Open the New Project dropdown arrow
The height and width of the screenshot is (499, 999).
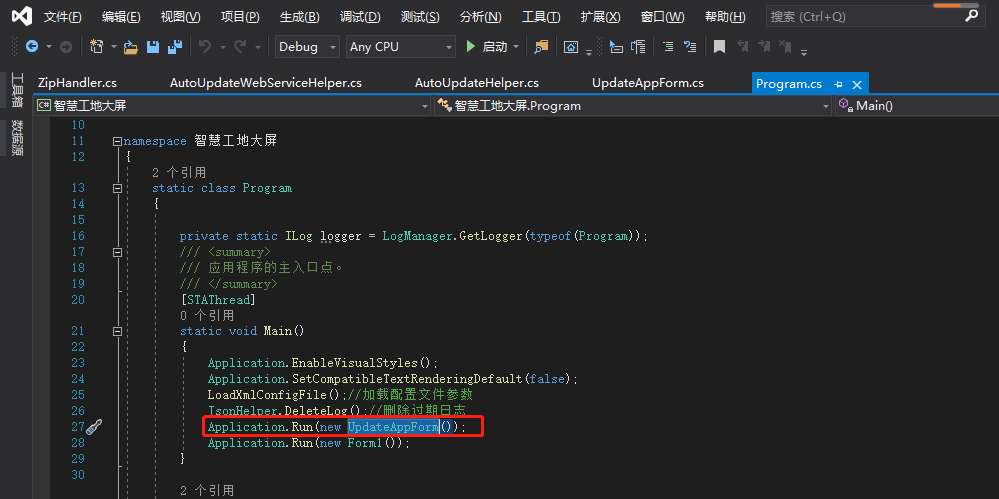(x=113, y=47)
